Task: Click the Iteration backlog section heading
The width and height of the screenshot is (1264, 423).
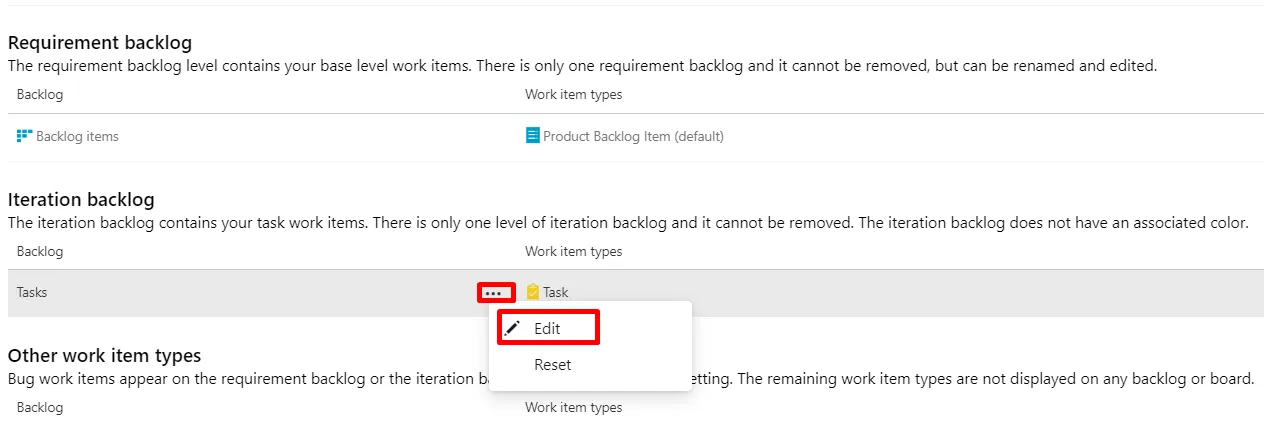Action: [81, 200]
